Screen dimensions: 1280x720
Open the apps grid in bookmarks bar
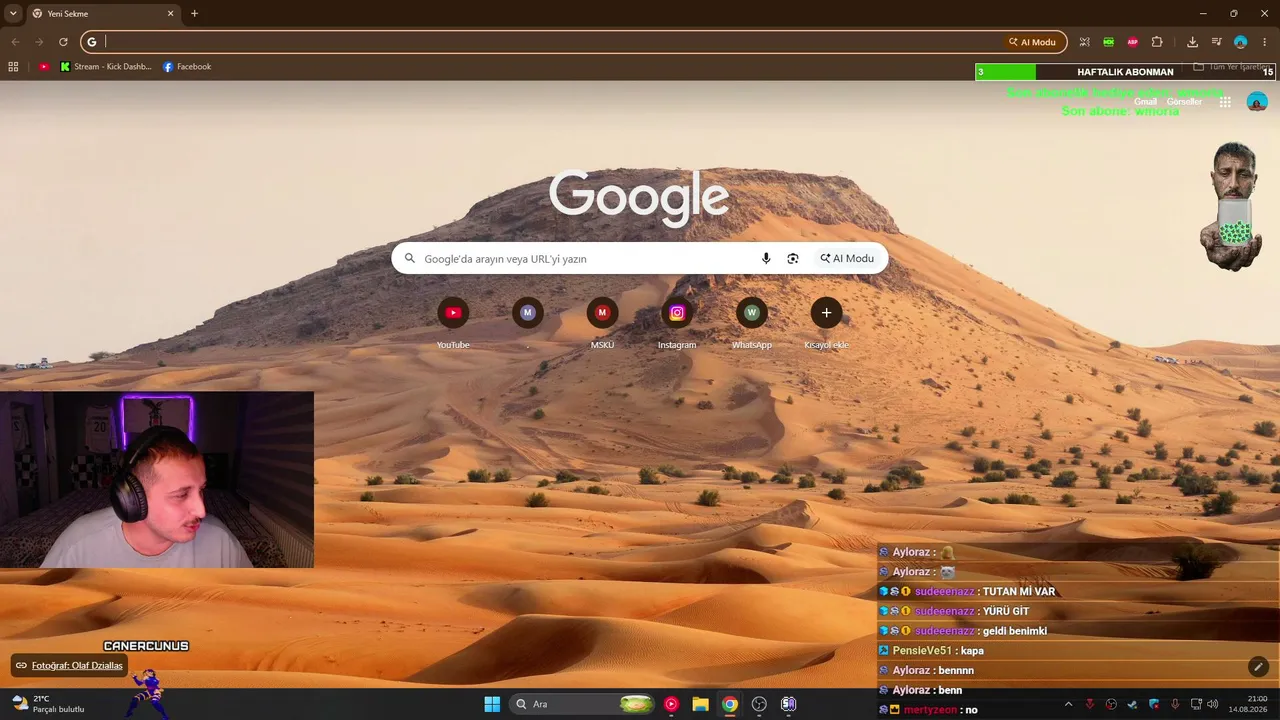[x=13, y=67]
